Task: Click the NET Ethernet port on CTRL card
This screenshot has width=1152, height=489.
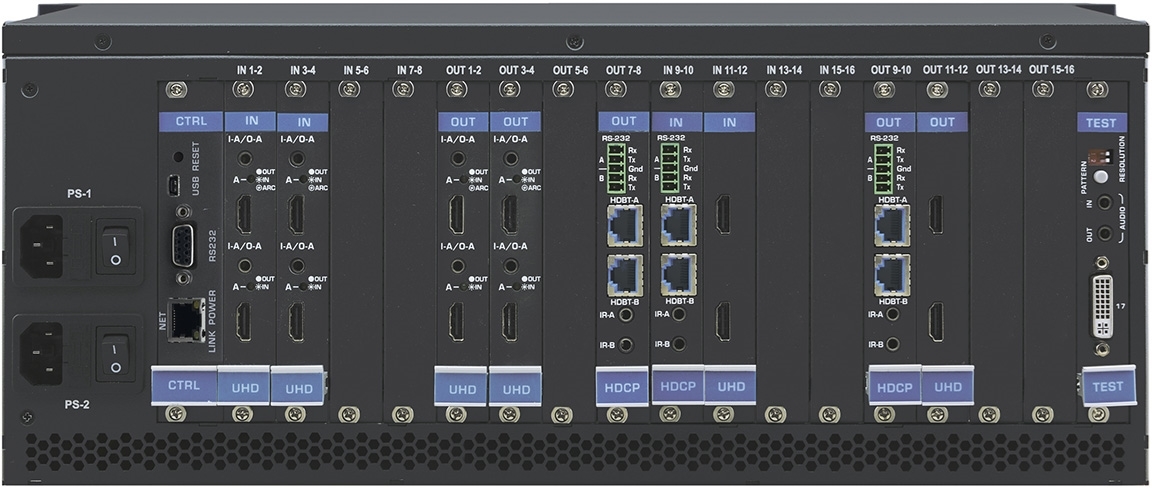Action: (x=182, y=318)
